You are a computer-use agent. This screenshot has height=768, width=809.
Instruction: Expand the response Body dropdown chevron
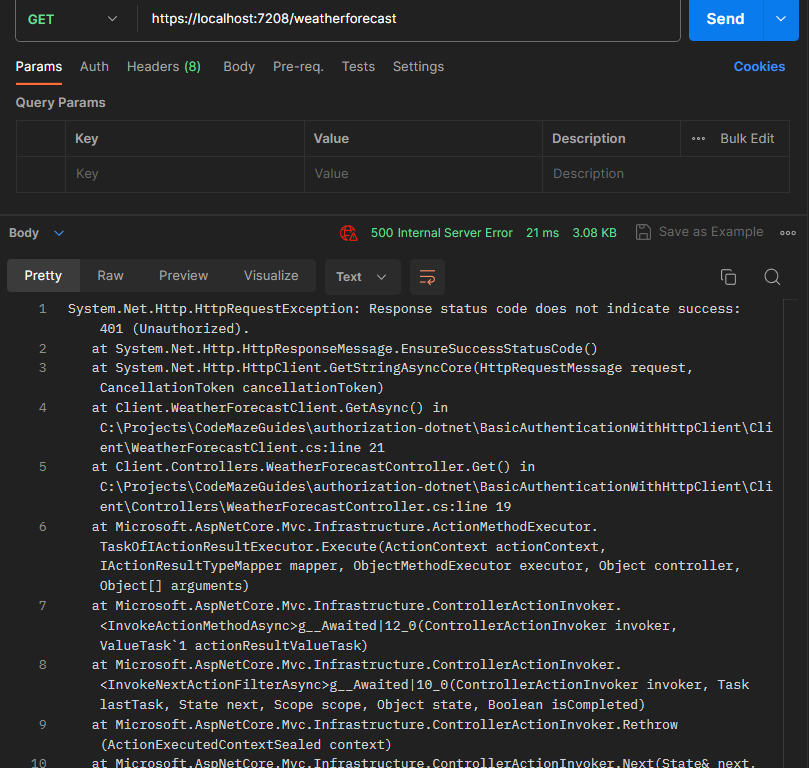[x=59, y=233]
